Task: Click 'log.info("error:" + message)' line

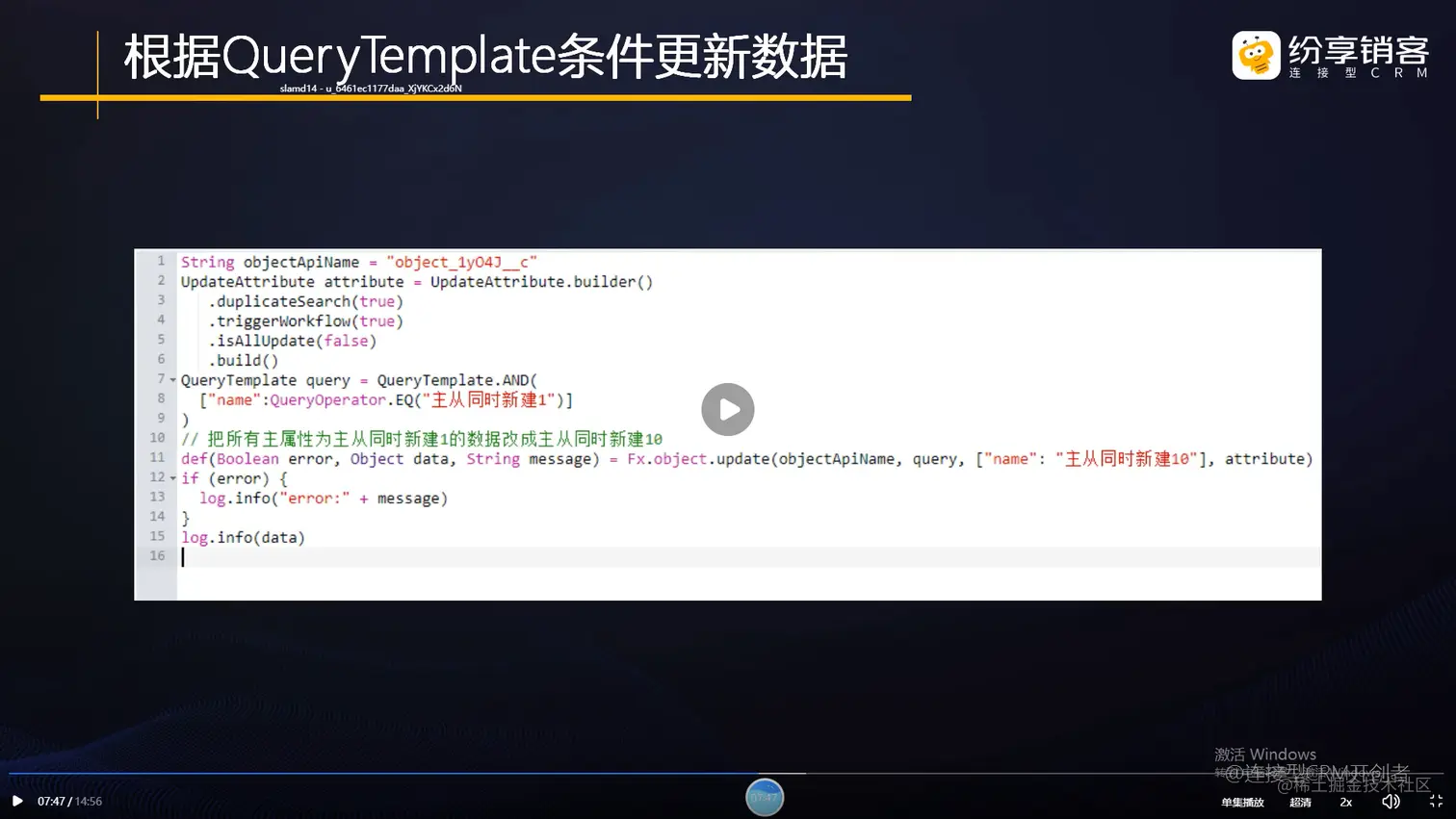Action: click(x=324, y=499)
